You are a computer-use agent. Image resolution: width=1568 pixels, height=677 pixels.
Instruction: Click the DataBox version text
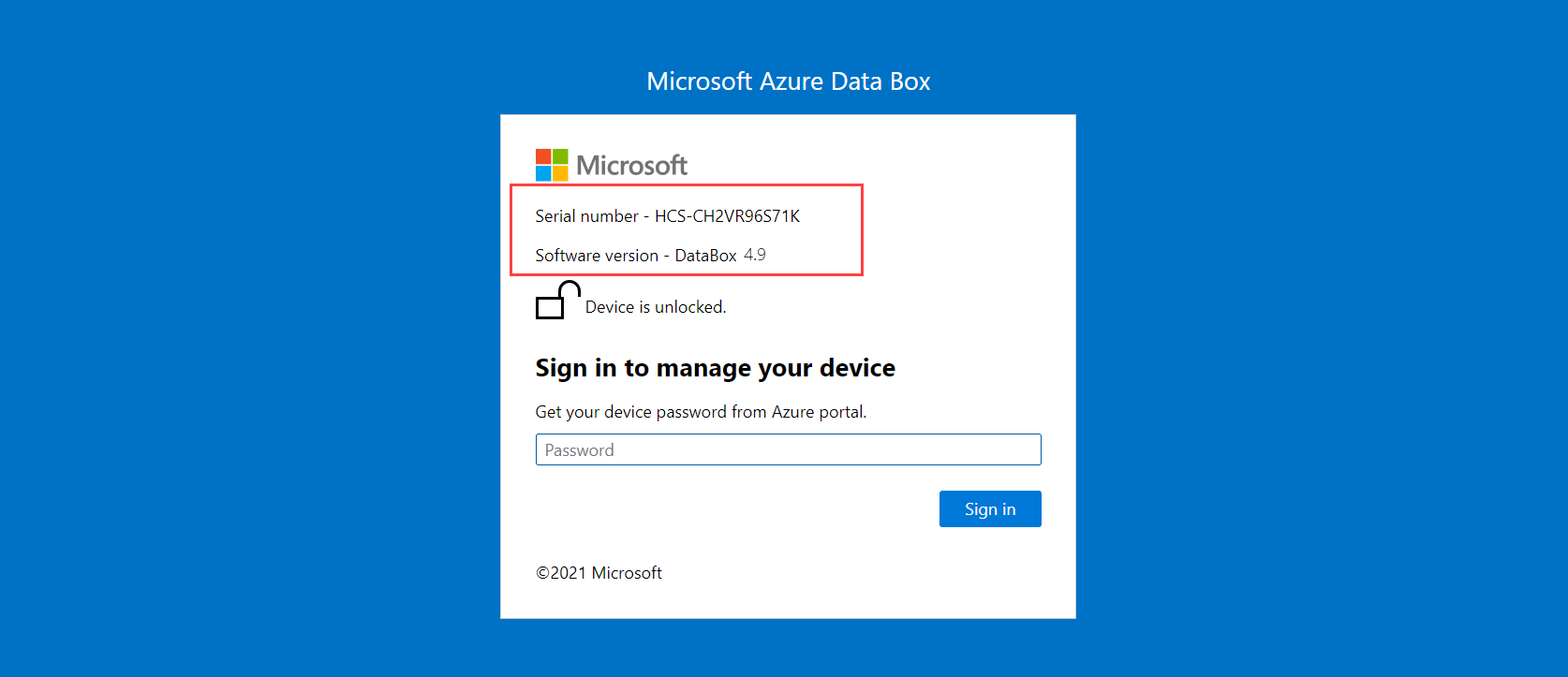pos(705,256)
